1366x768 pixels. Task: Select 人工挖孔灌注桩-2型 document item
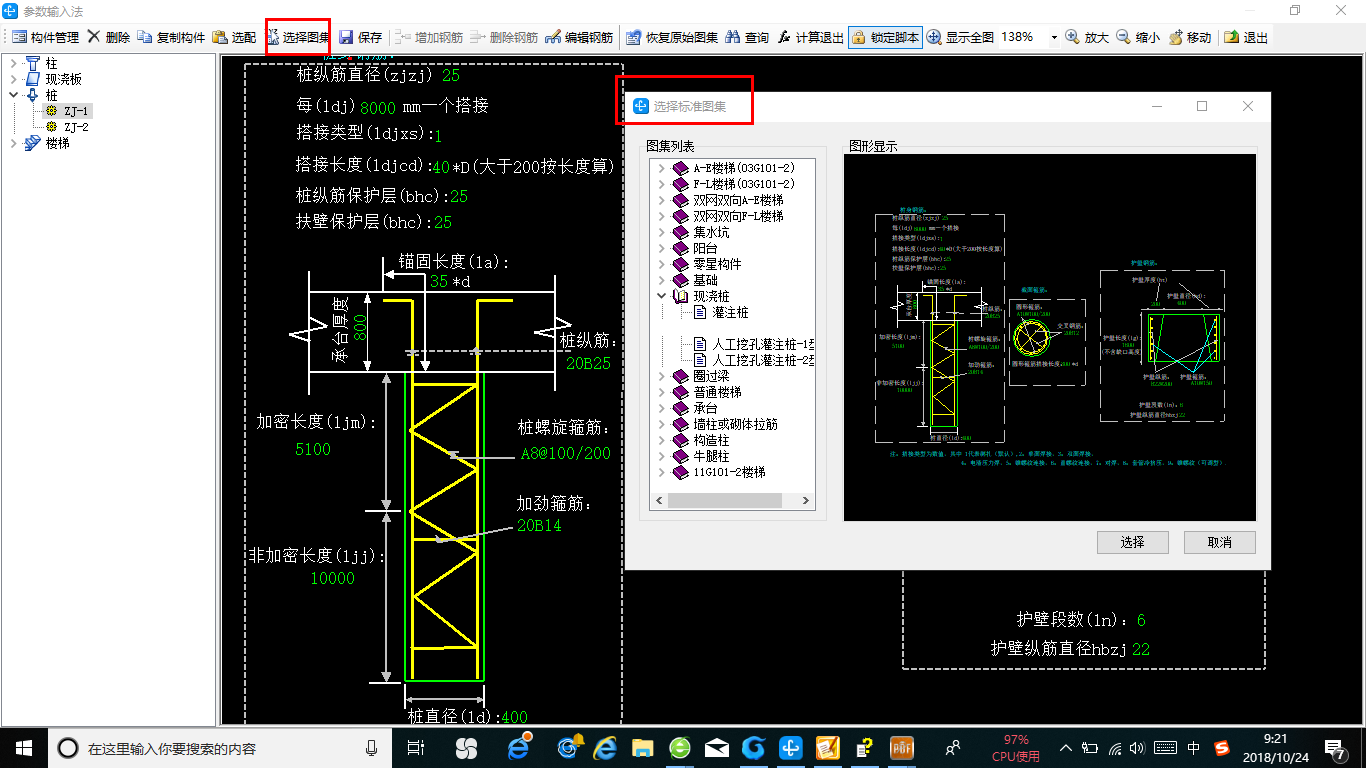(763, 360)
